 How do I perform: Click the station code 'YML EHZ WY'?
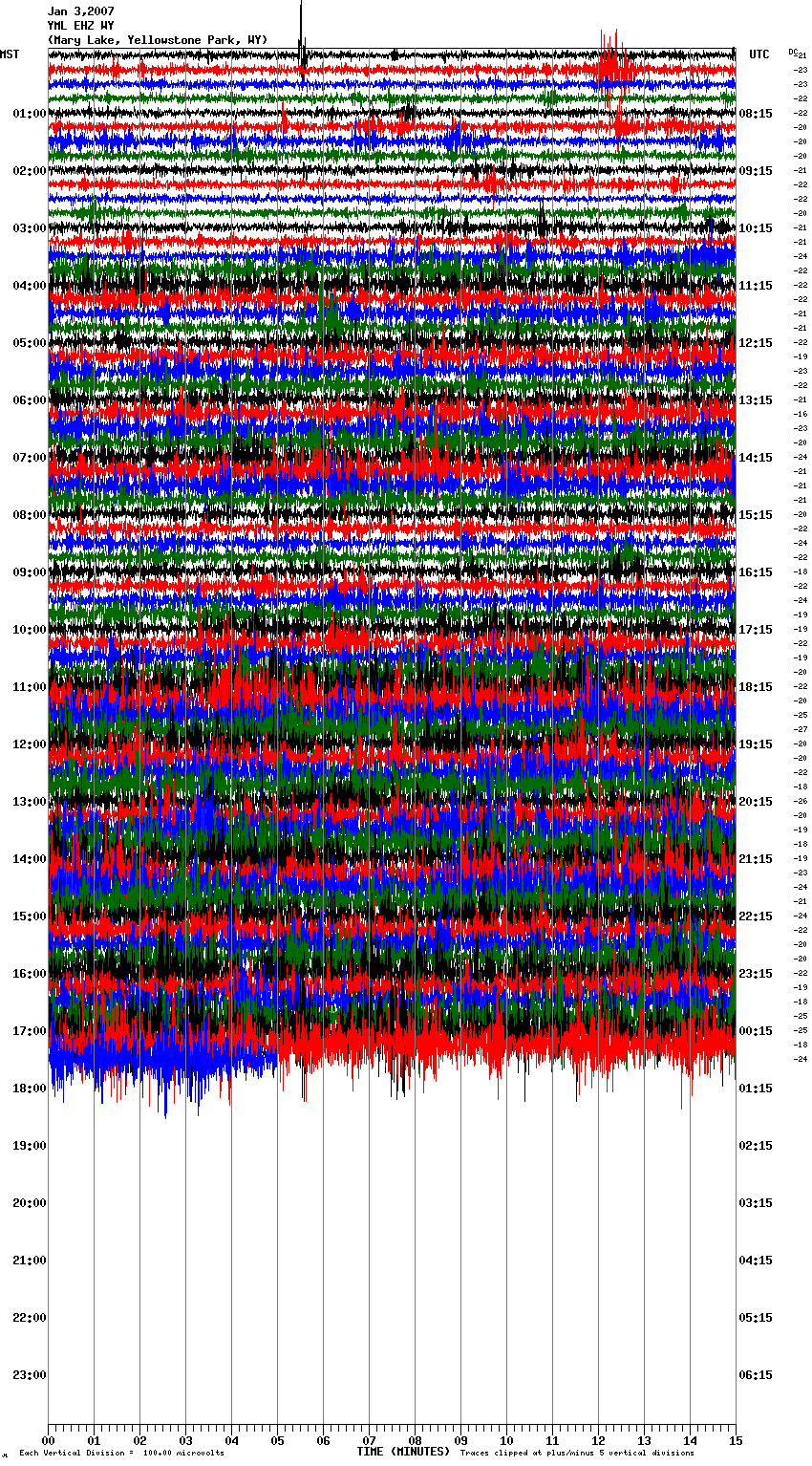point(81,26)
